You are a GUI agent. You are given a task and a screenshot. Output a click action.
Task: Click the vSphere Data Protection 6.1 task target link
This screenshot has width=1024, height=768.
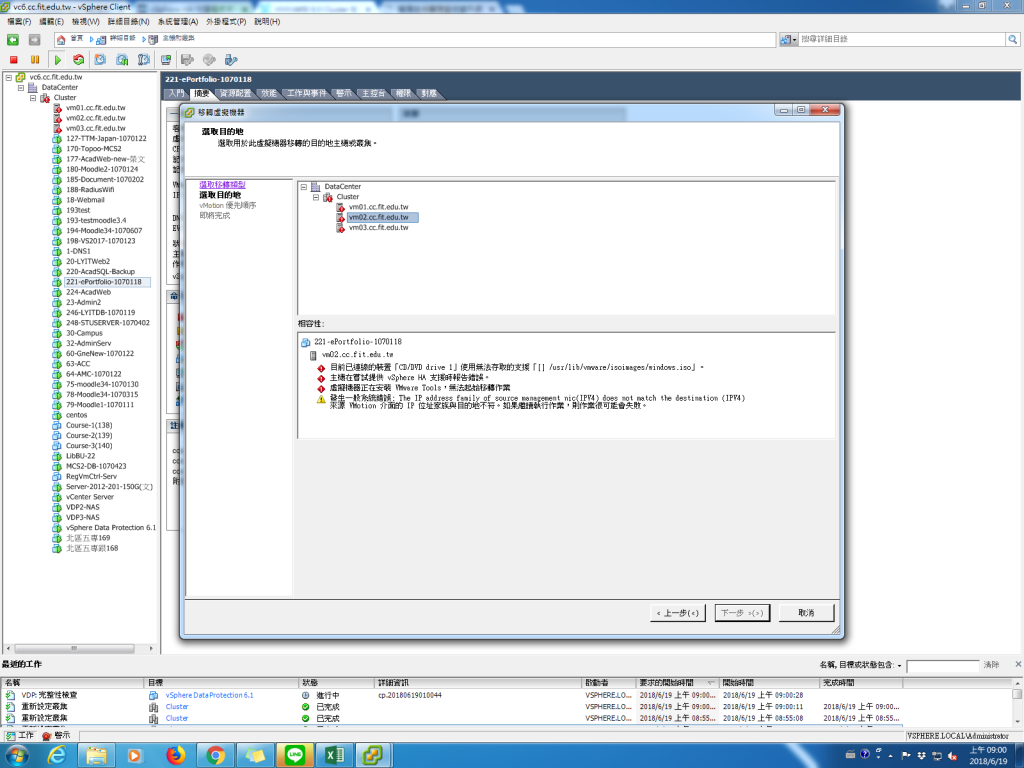tap(209, 696)
